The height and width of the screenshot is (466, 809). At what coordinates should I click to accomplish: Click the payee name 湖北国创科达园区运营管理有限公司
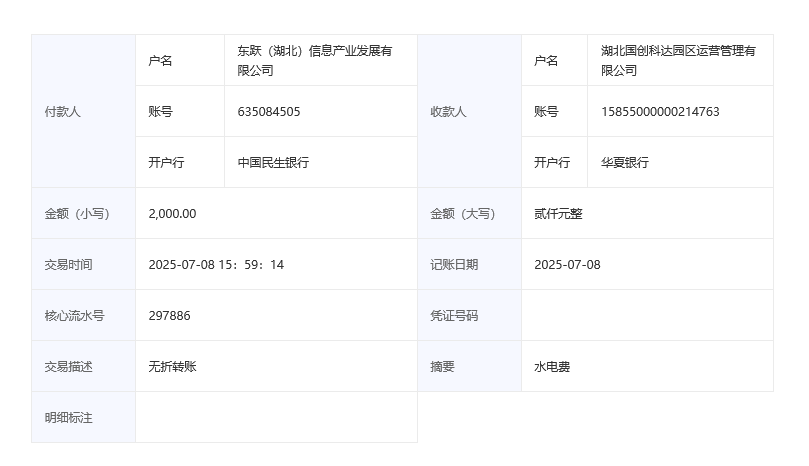(x=678, y=61)
